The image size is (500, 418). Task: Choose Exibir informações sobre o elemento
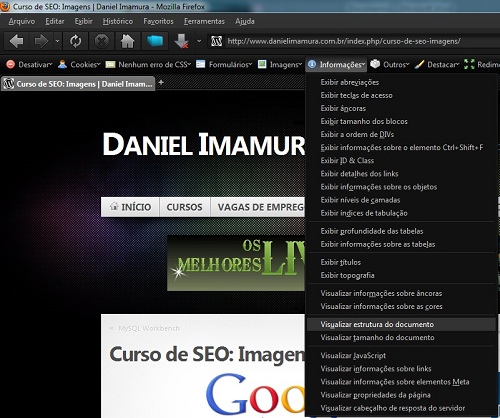click(x=401, y=147)
